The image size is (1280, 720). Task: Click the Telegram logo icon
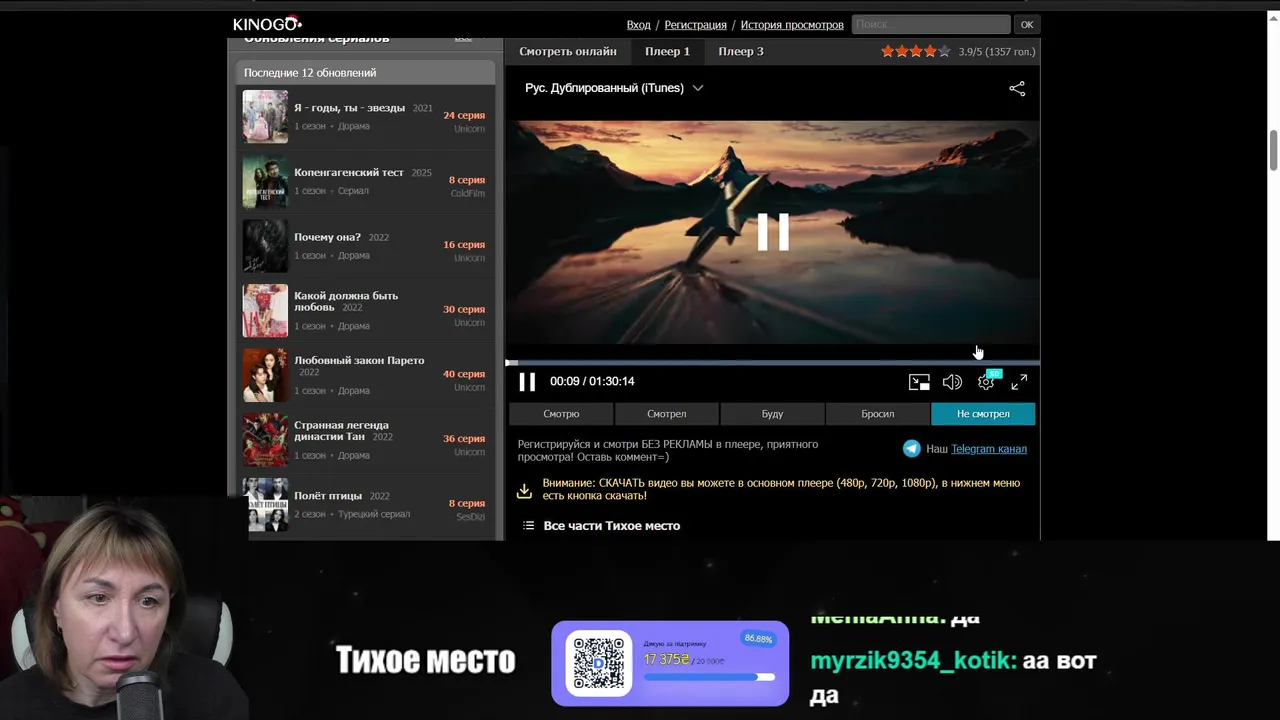(912, 449)
